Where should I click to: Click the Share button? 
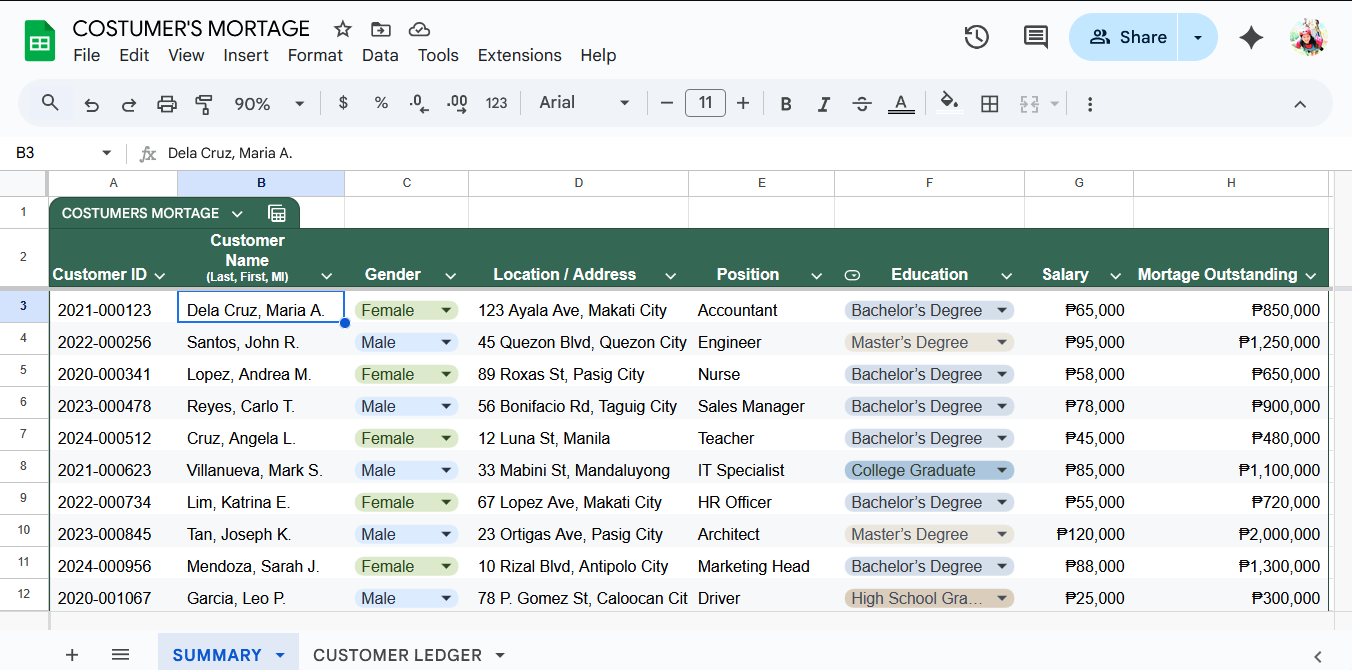point(1125,37)
